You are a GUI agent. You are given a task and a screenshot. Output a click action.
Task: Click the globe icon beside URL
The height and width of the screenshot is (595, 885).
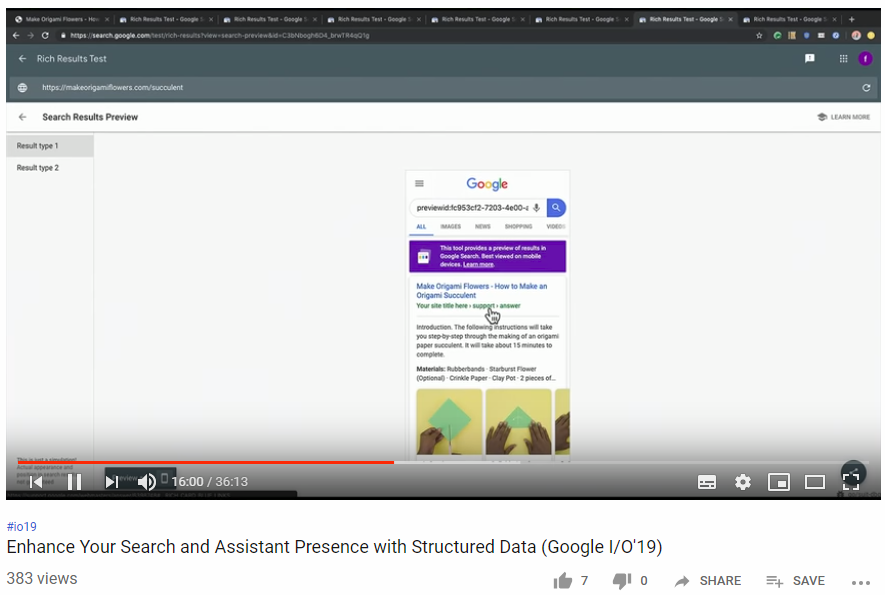pos(23,88)
